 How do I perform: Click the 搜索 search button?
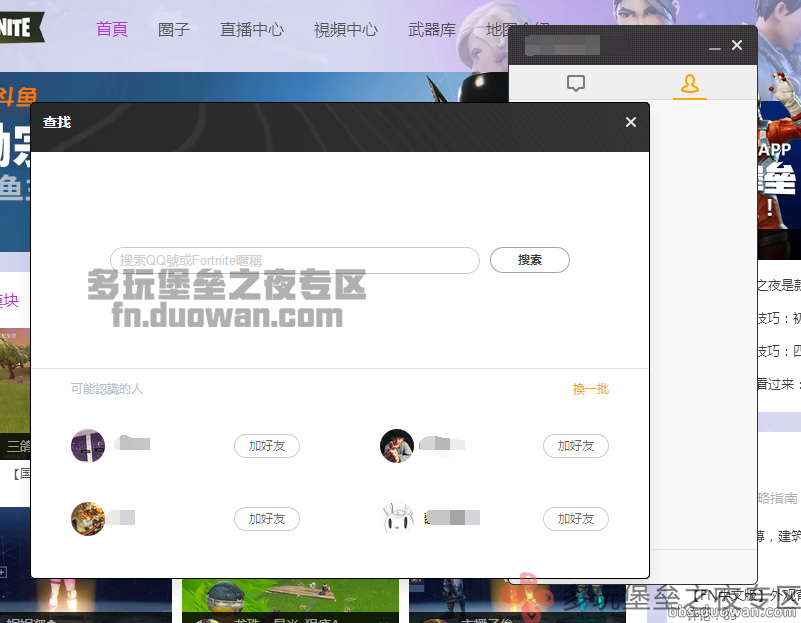click(x=530, y=260)
